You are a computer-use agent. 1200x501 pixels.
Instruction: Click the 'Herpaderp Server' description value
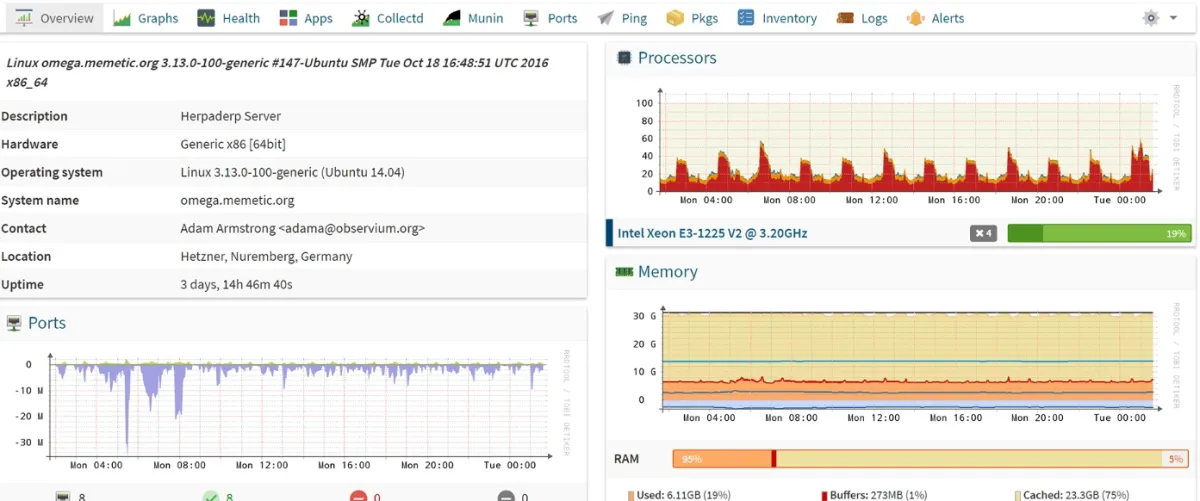click(231, 116)
